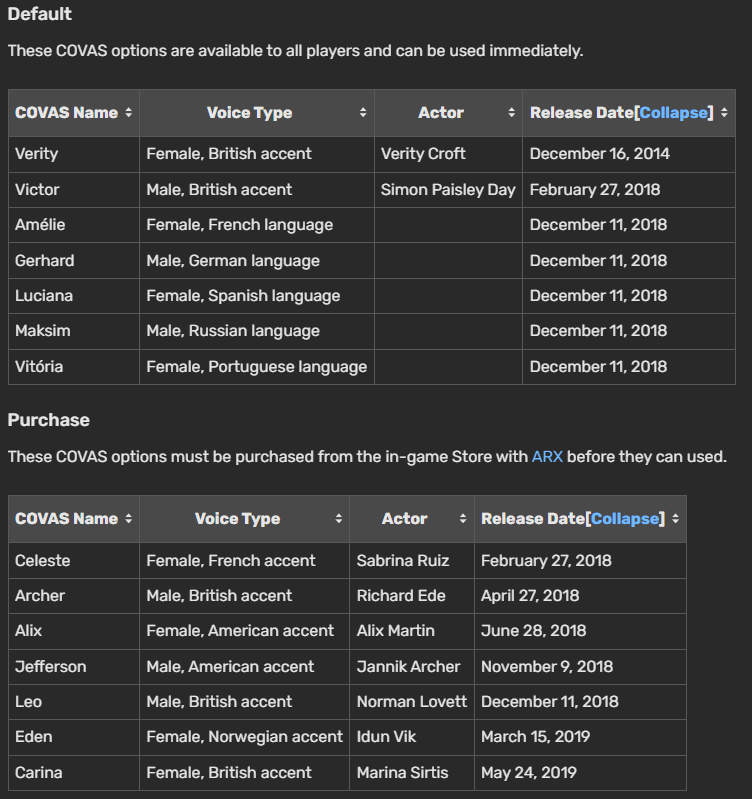Select the Victor name cell
The image size is (752, 799).
click(x=74, y=190)
